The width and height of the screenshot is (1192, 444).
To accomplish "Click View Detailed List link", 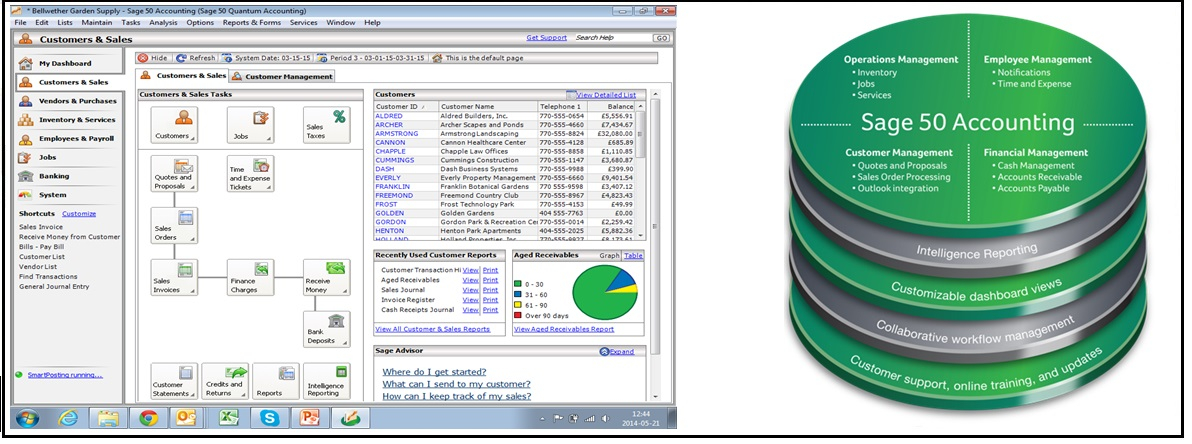I will coord(605,94).
